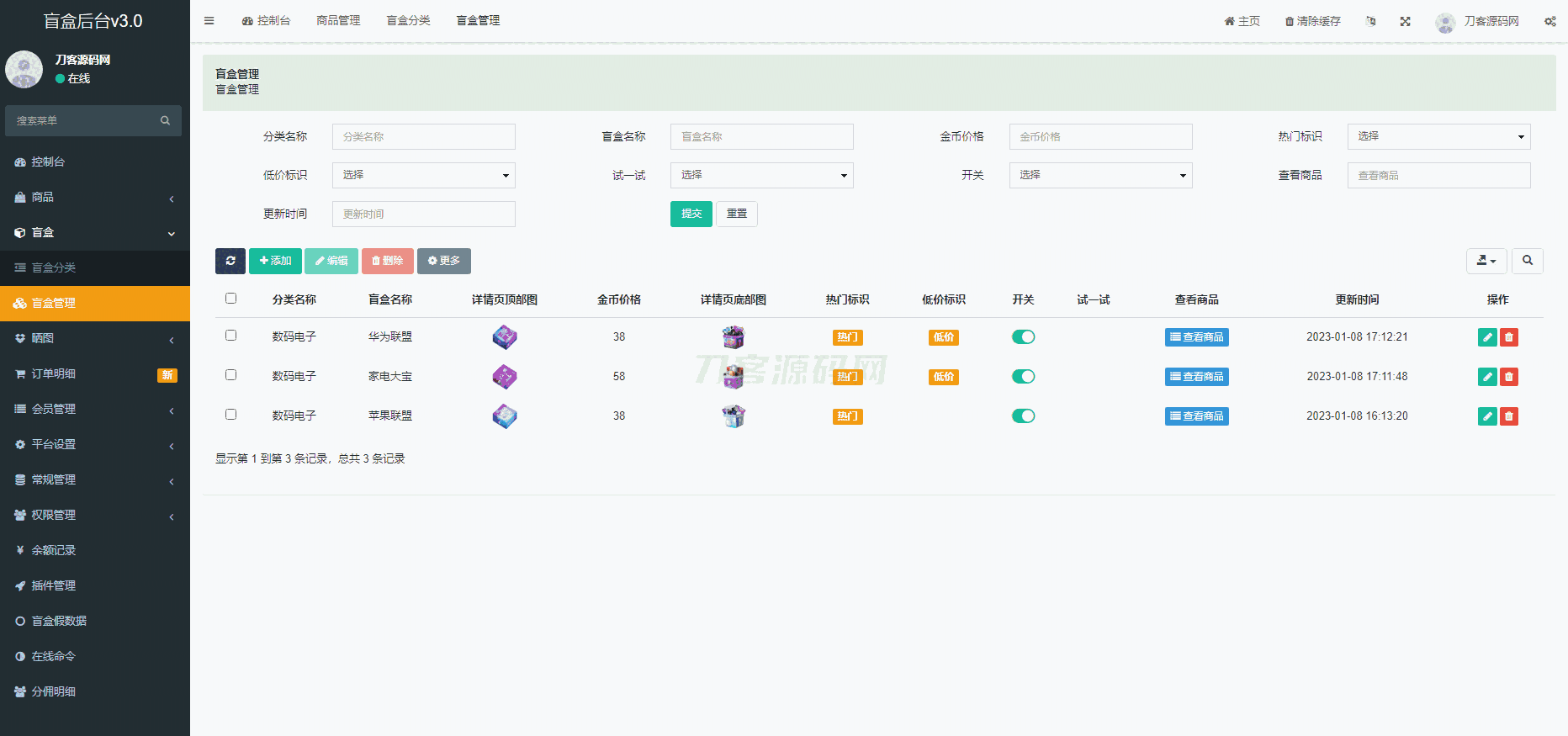Open the settings gears icon at top right
Screen dimensions: 1568x736
click(1549, 21)
